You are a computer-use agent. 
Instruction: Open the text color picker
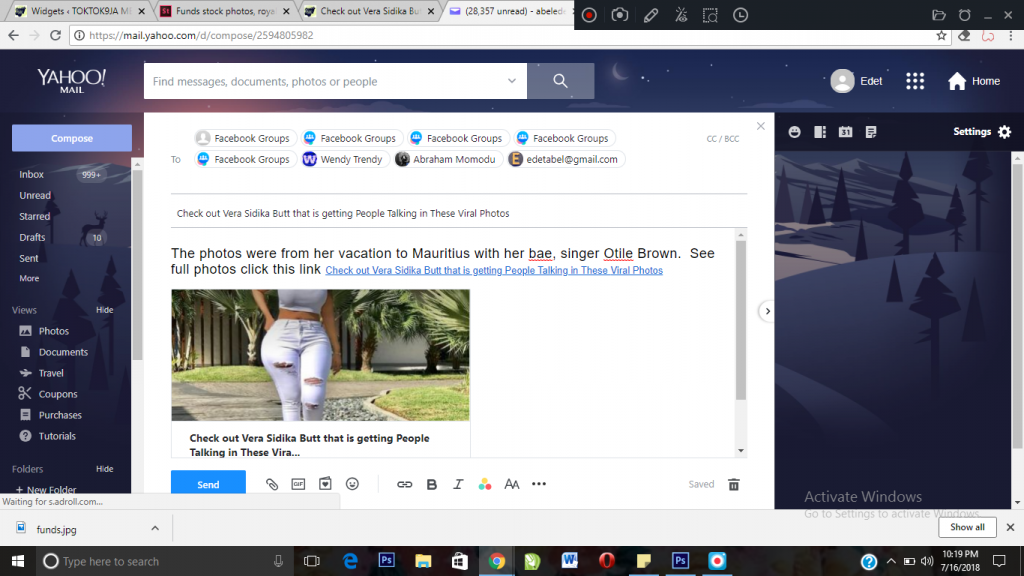point(485,485)
